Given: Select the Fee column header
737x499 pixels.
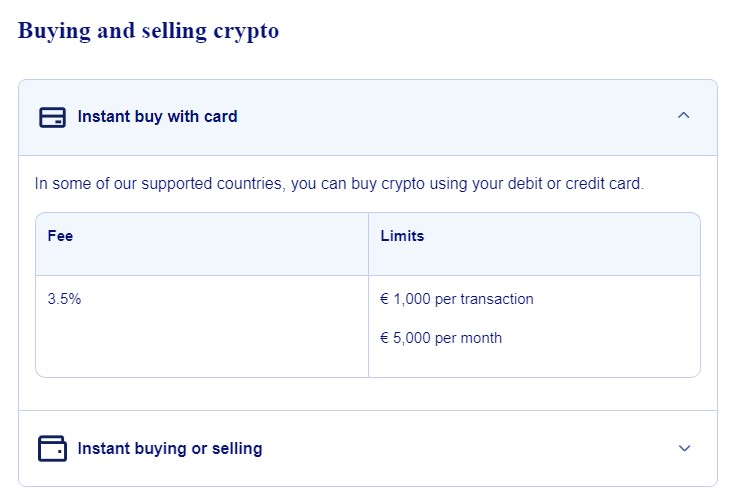Looking at the screenshot, I should [x=61, y=236].
